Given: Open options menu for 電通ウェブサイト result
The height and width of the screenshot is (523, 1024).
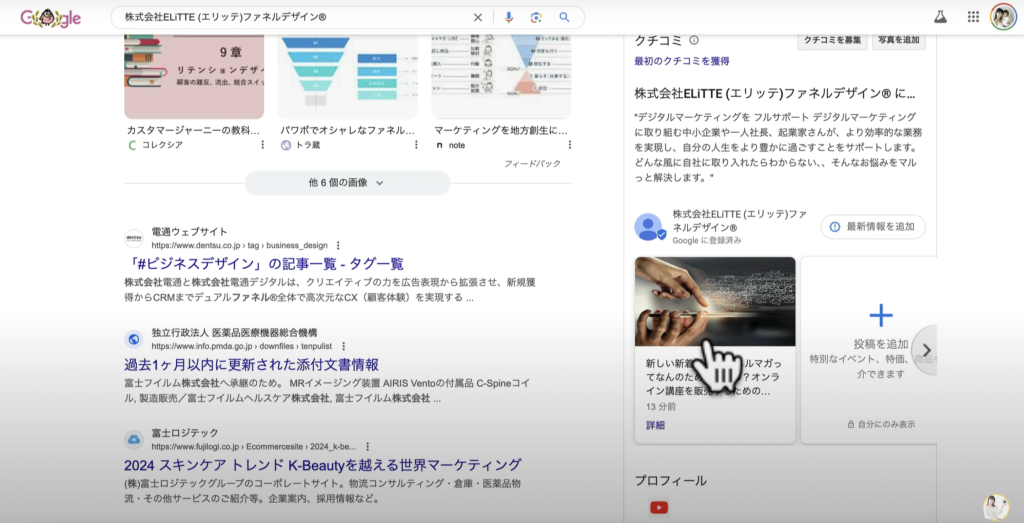Looking at the screenshot, I should pos(338,245).
